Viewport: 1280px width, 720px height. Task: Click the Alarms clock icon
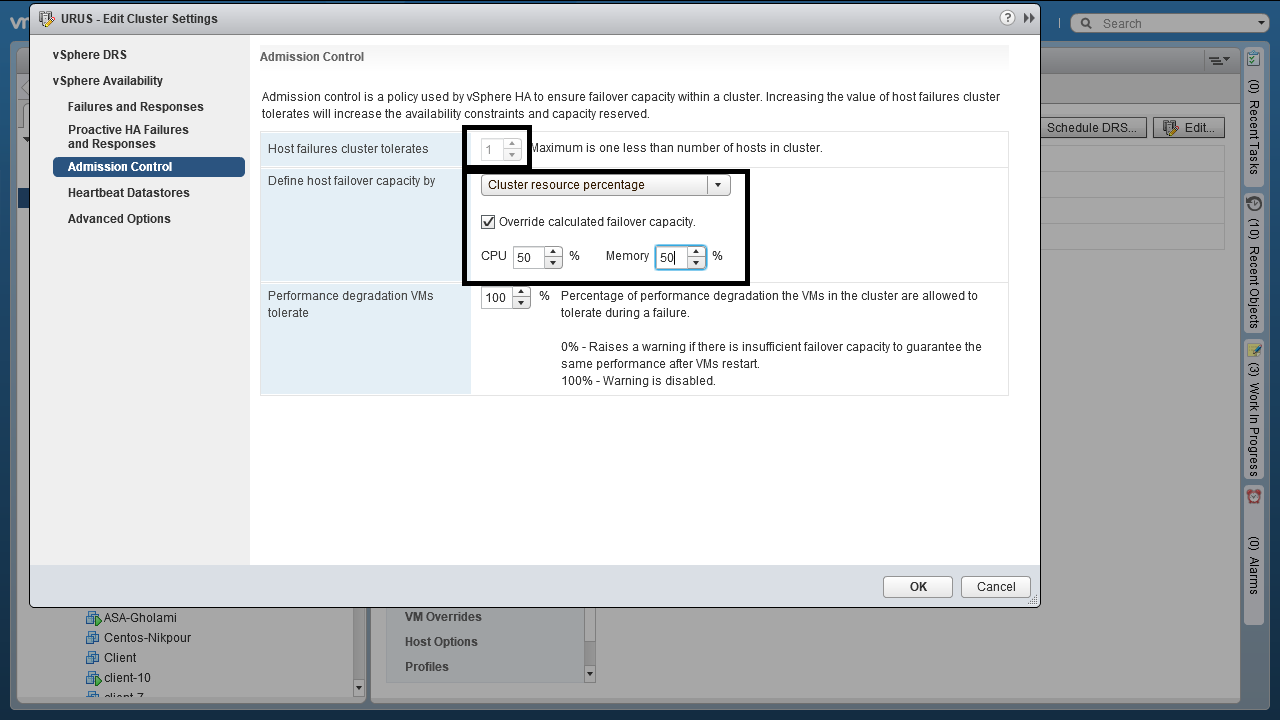tap(1253, 496)
